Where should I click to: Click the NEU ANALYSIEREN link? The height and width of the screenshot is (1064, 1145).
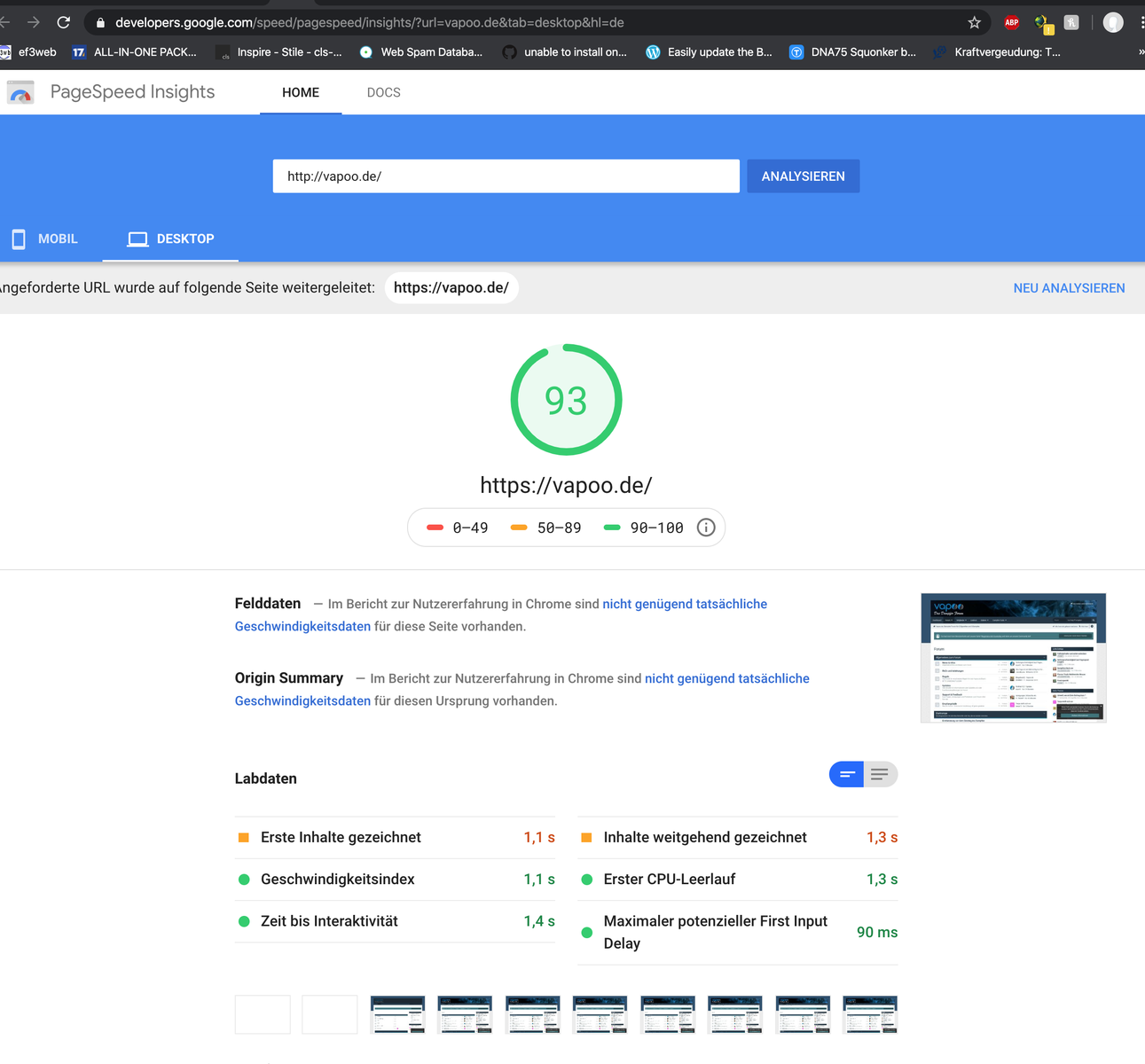coord(1069,288)
